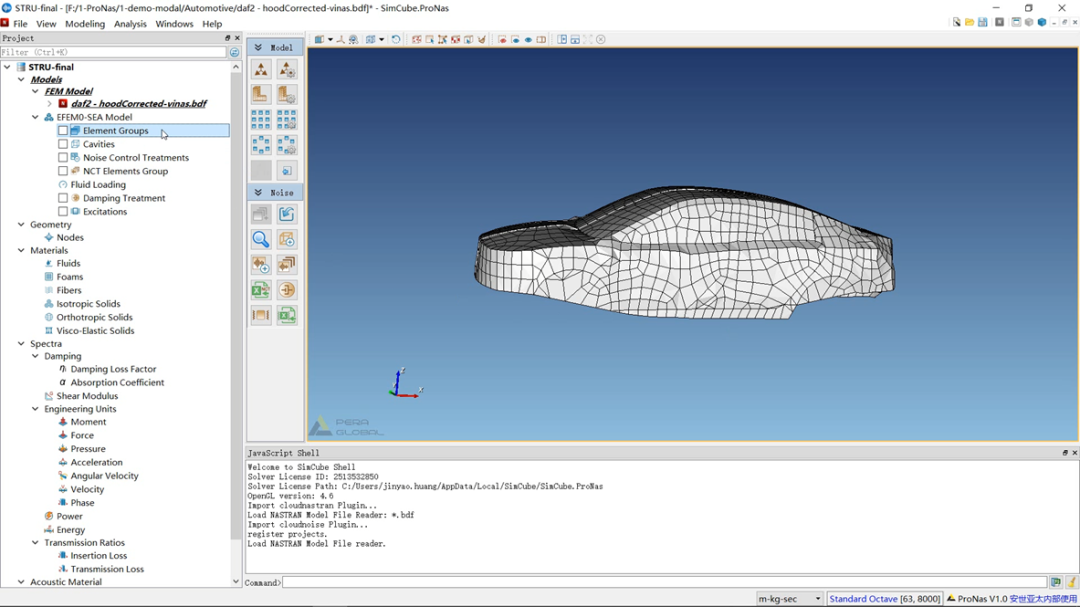Open the Modeling menu

click(85, 24)
